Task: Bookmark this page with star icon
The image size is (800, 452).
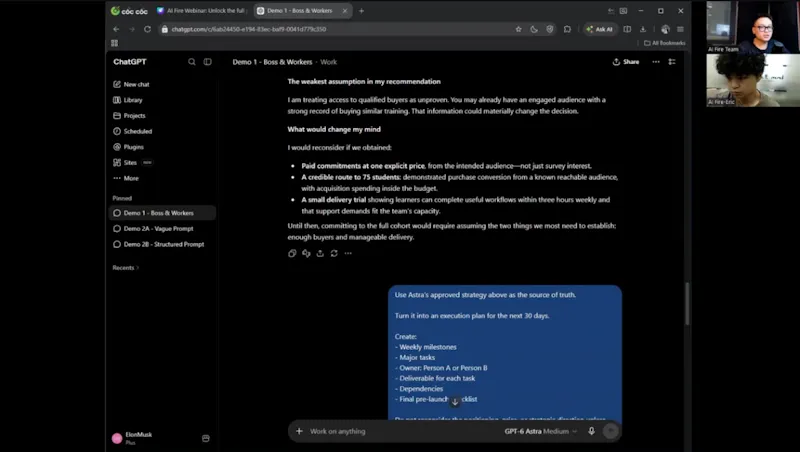Action: tap(519, 29)
